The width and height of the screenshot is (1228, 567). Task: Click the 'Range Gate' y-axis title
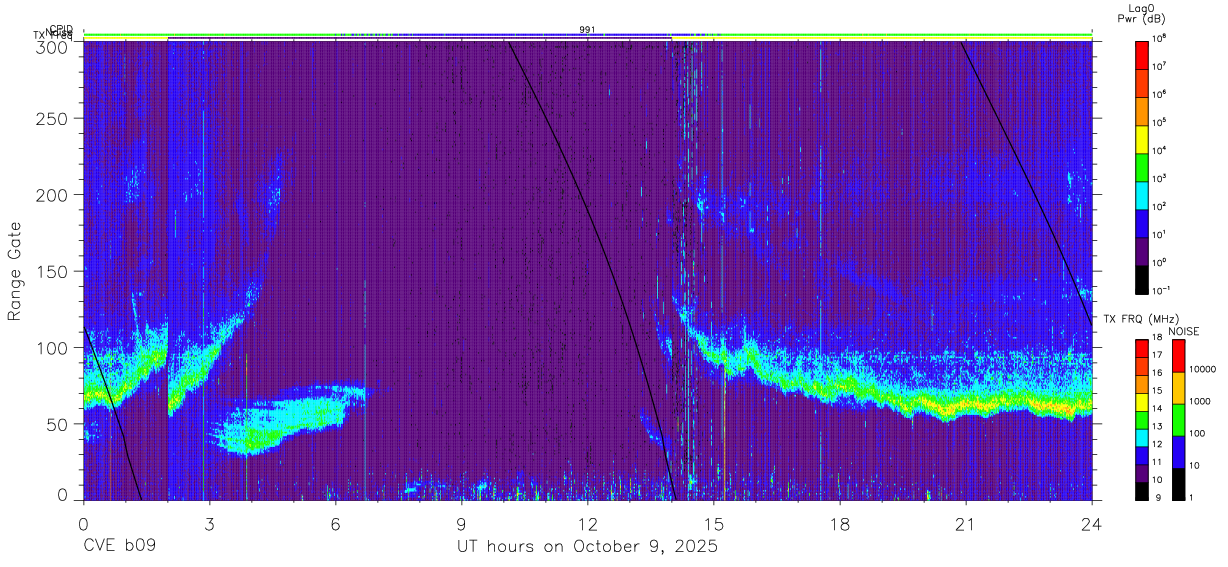15,272
